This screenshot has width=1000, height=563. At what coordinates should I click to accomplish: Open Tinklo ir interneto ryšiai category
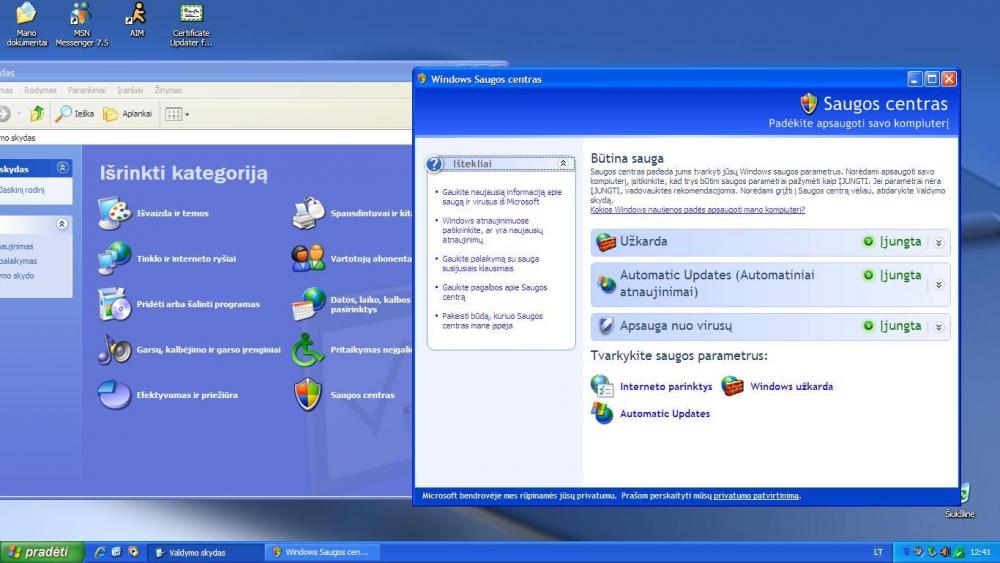tap(185, 258)
